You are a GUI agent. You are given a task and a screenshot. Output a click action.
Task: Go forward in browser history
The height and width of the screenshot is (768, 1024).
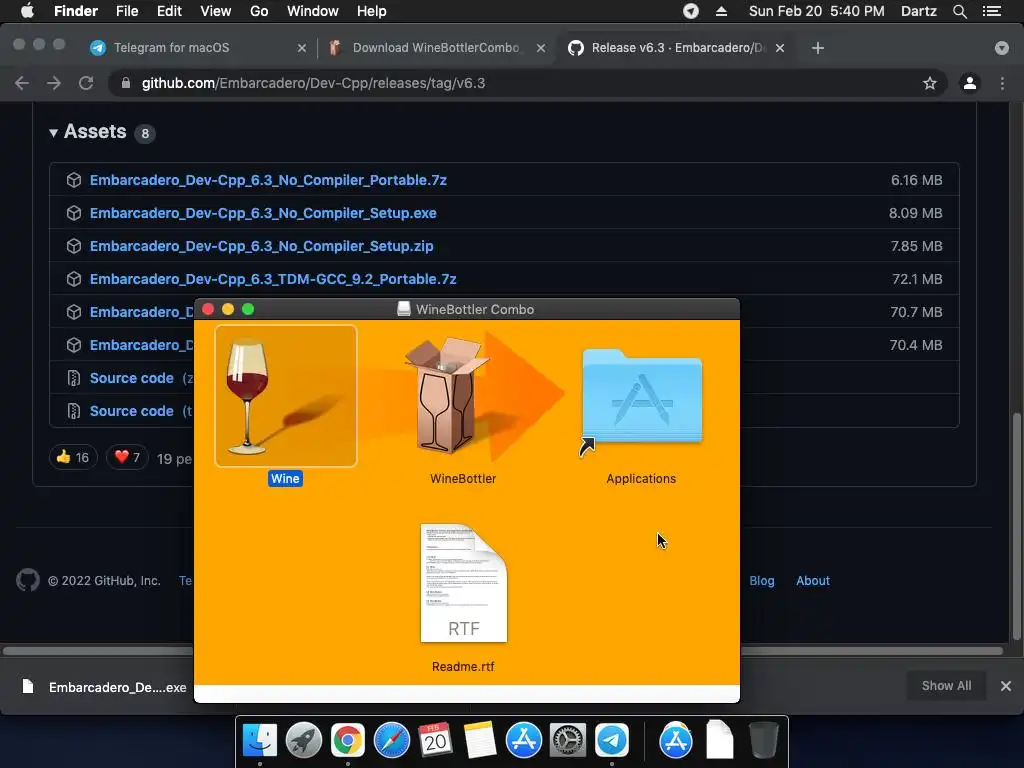[54, 83]
